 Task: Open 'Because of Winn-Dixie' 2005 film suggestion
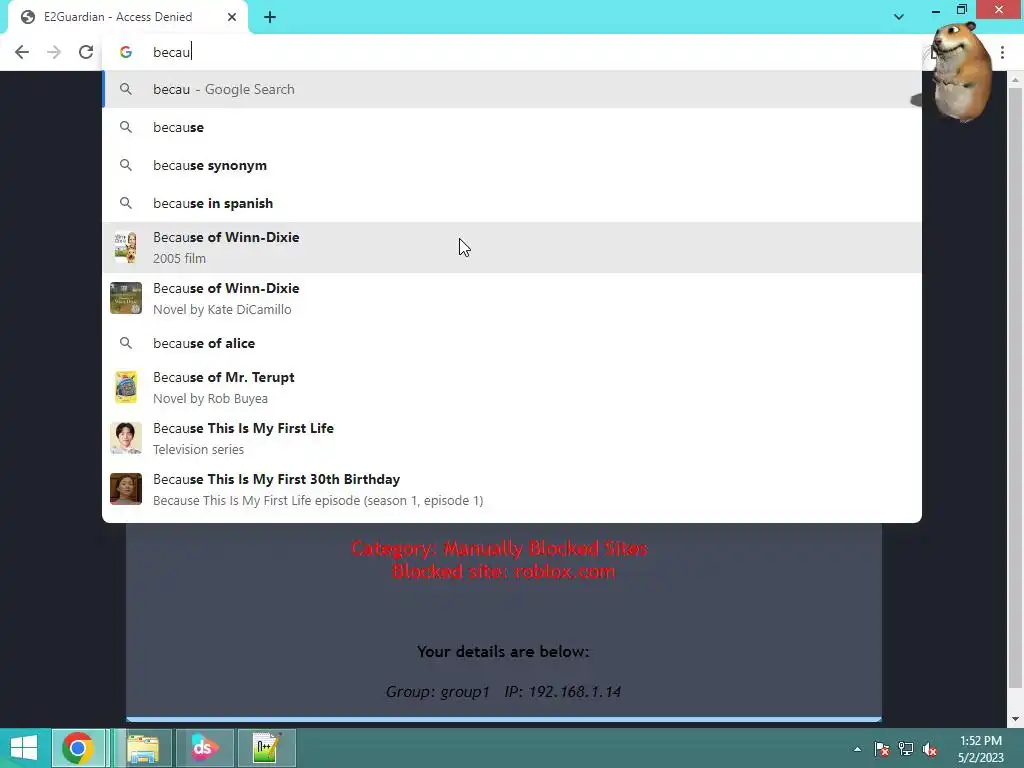click(x=512, y=248)
